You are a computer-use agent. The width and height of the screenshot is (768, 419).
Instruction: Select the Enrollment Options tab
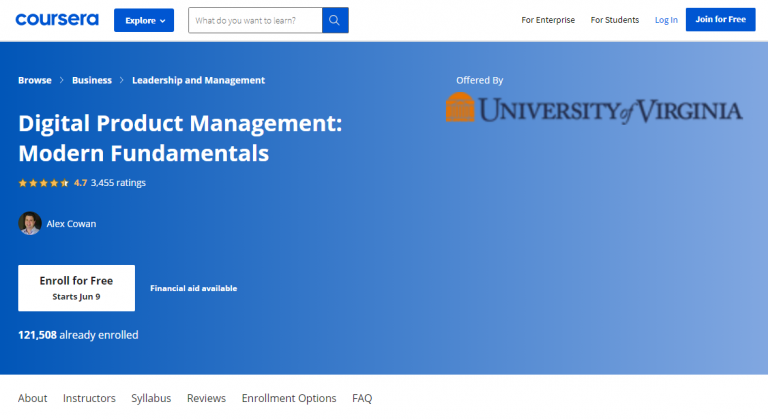click(289, 398)
